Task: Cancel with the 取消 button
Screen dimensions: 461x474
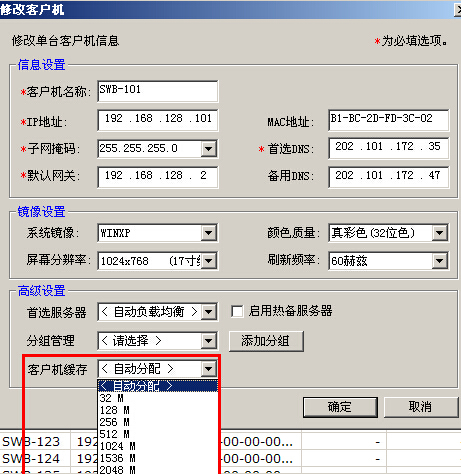Action: point(421,407)
